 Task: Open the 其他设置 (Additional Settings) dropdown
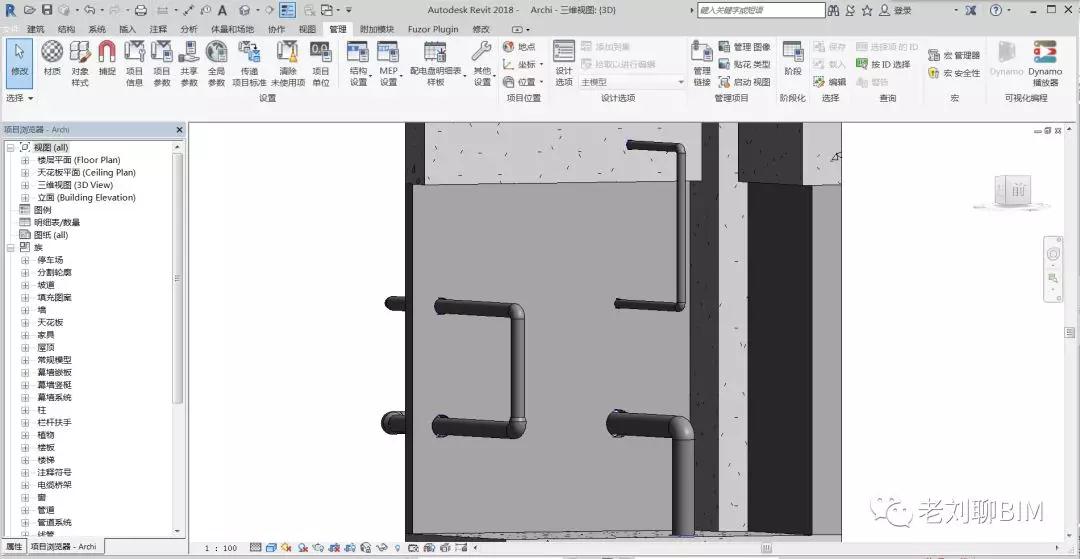482,62
